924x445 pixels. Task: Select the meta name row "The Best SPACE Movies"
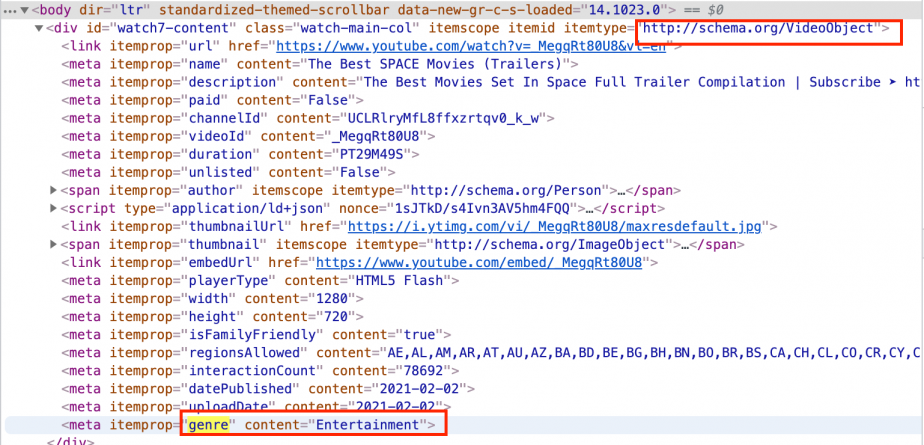coord(319,64)
